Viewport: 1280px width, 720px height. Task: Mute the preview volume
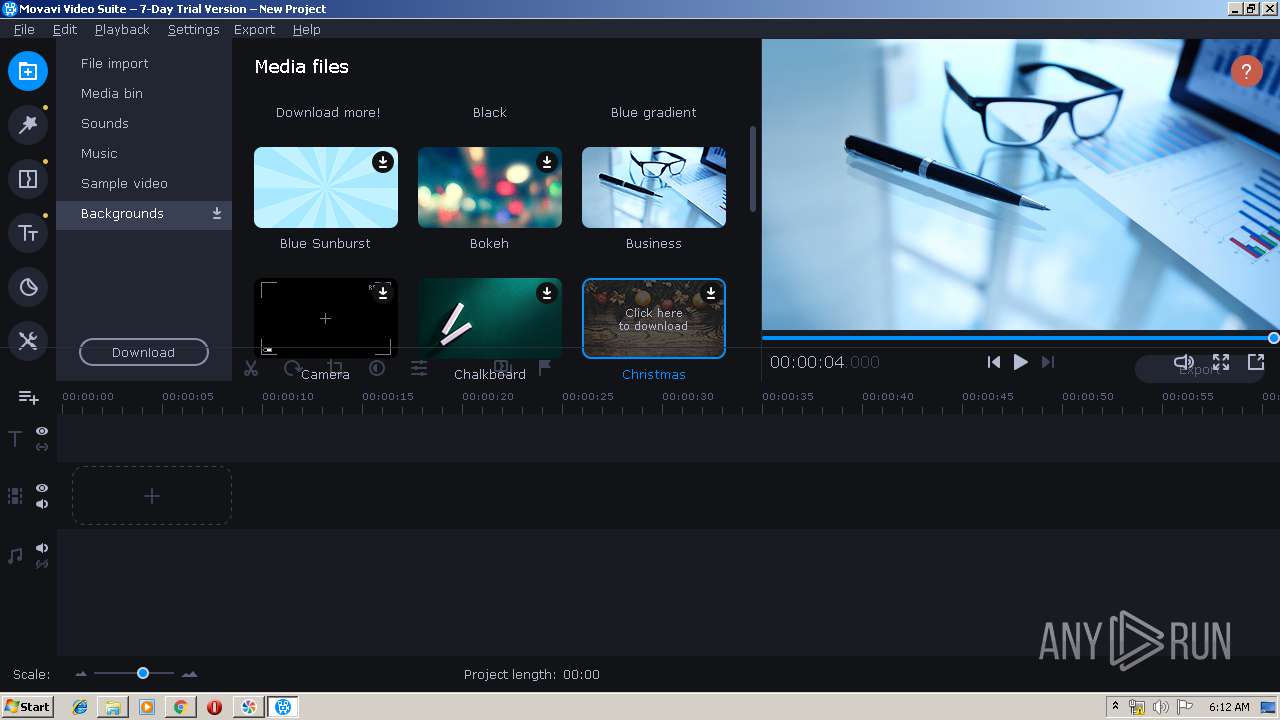click(x=1184, y=362)
